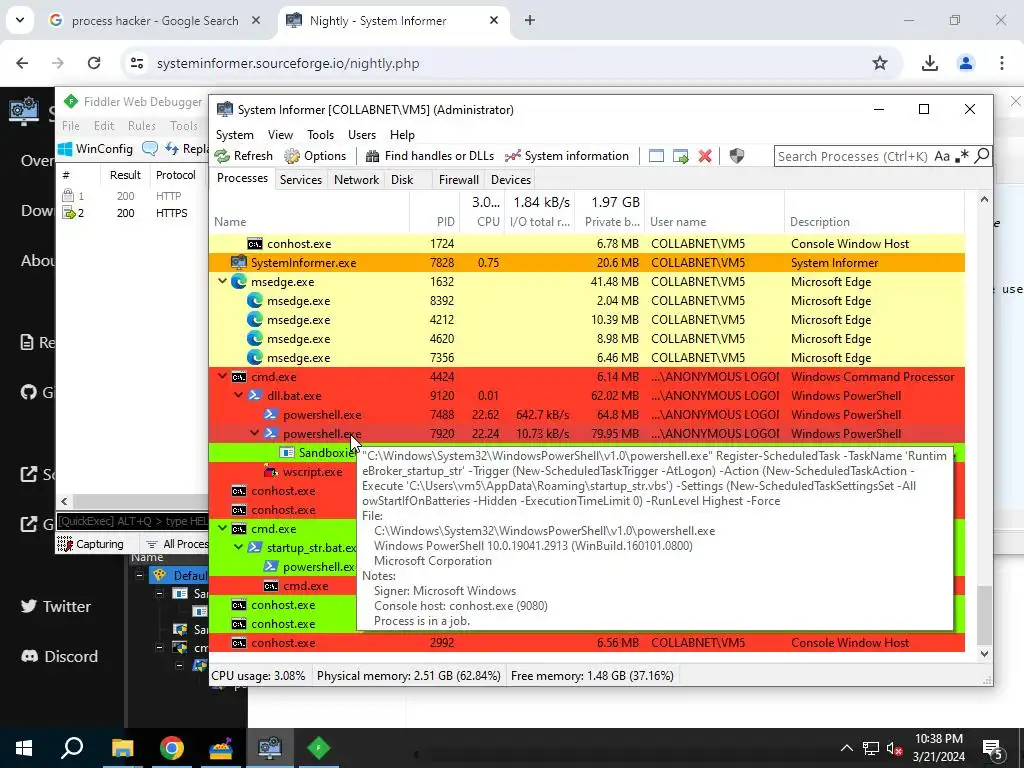Open the Users menu in System Informer
The height and width of the screenshot is (768, 1024).
(x=362, y=135)
